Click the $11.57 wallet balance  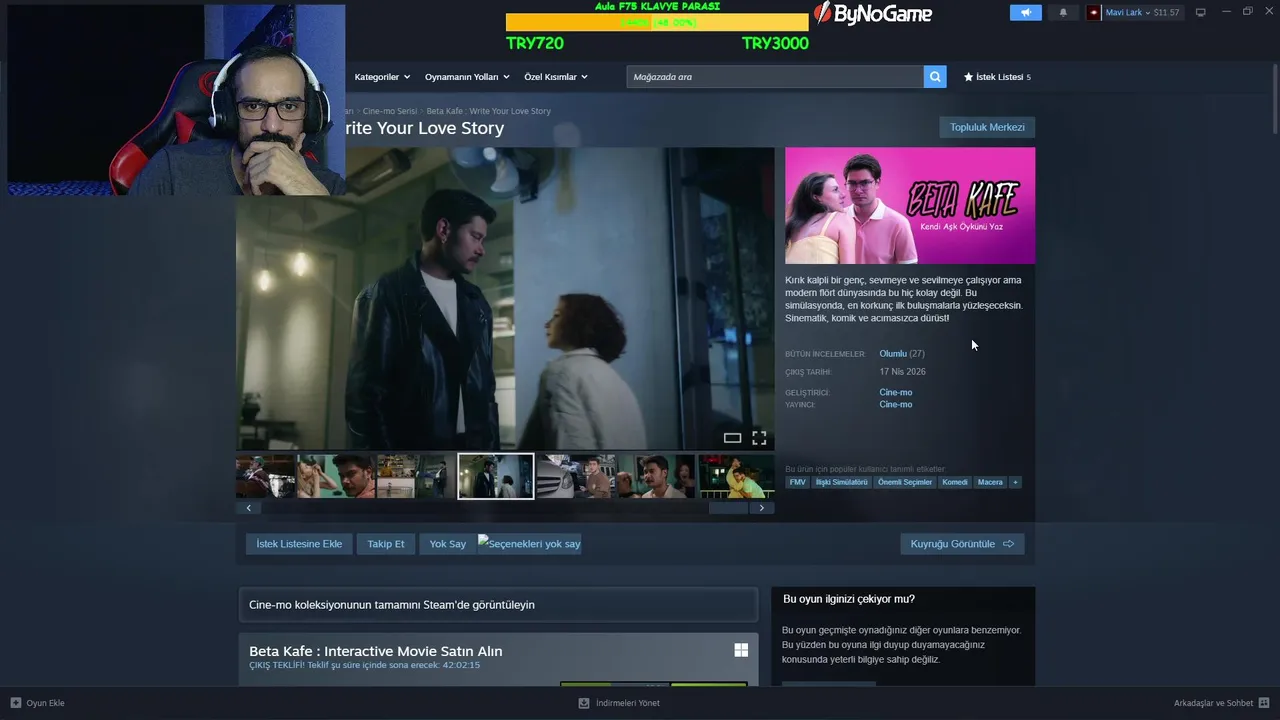[1166, 13]
